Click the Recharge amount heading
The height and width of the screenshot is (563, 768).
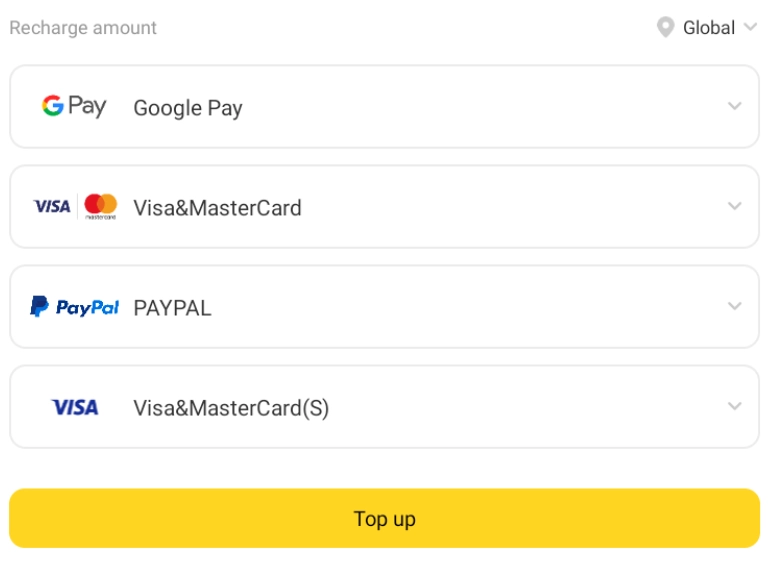tap(83, 28)
